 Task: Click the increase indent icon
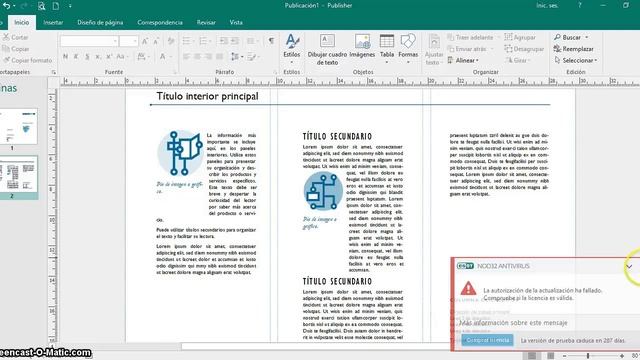coord(235,41)
